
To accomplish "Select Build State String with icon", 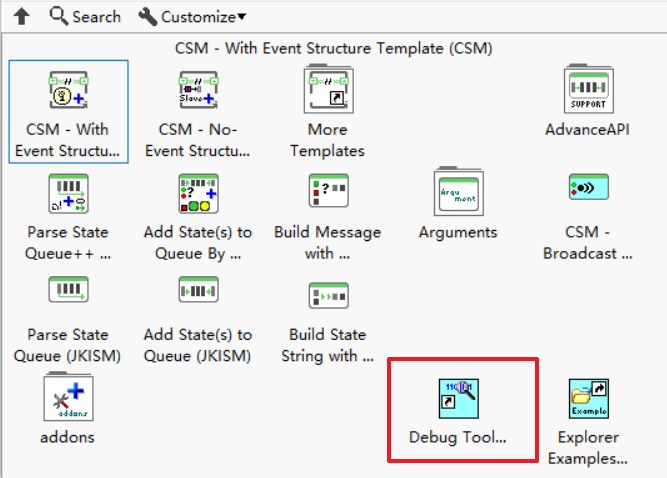I will tap(328, 295).
